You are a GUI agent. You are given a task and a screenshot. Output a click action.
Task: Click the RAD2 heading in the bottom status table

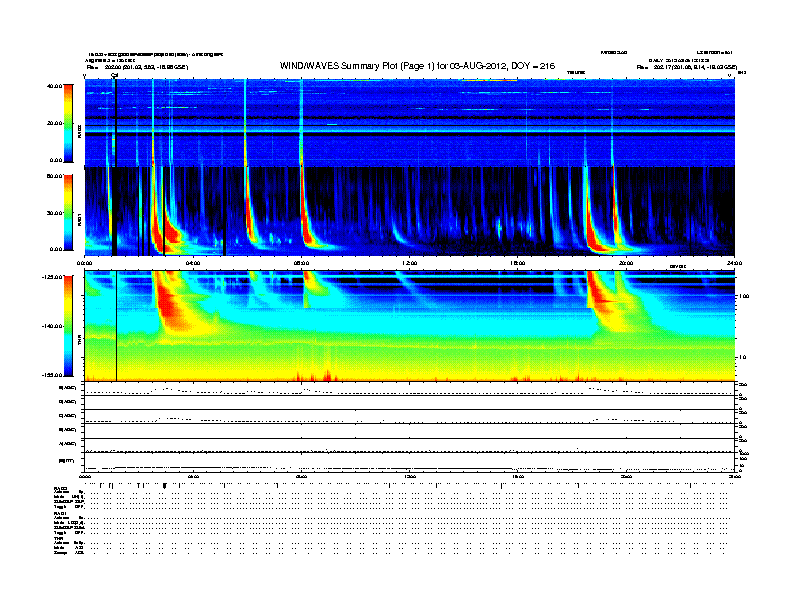tap(60, 488)
